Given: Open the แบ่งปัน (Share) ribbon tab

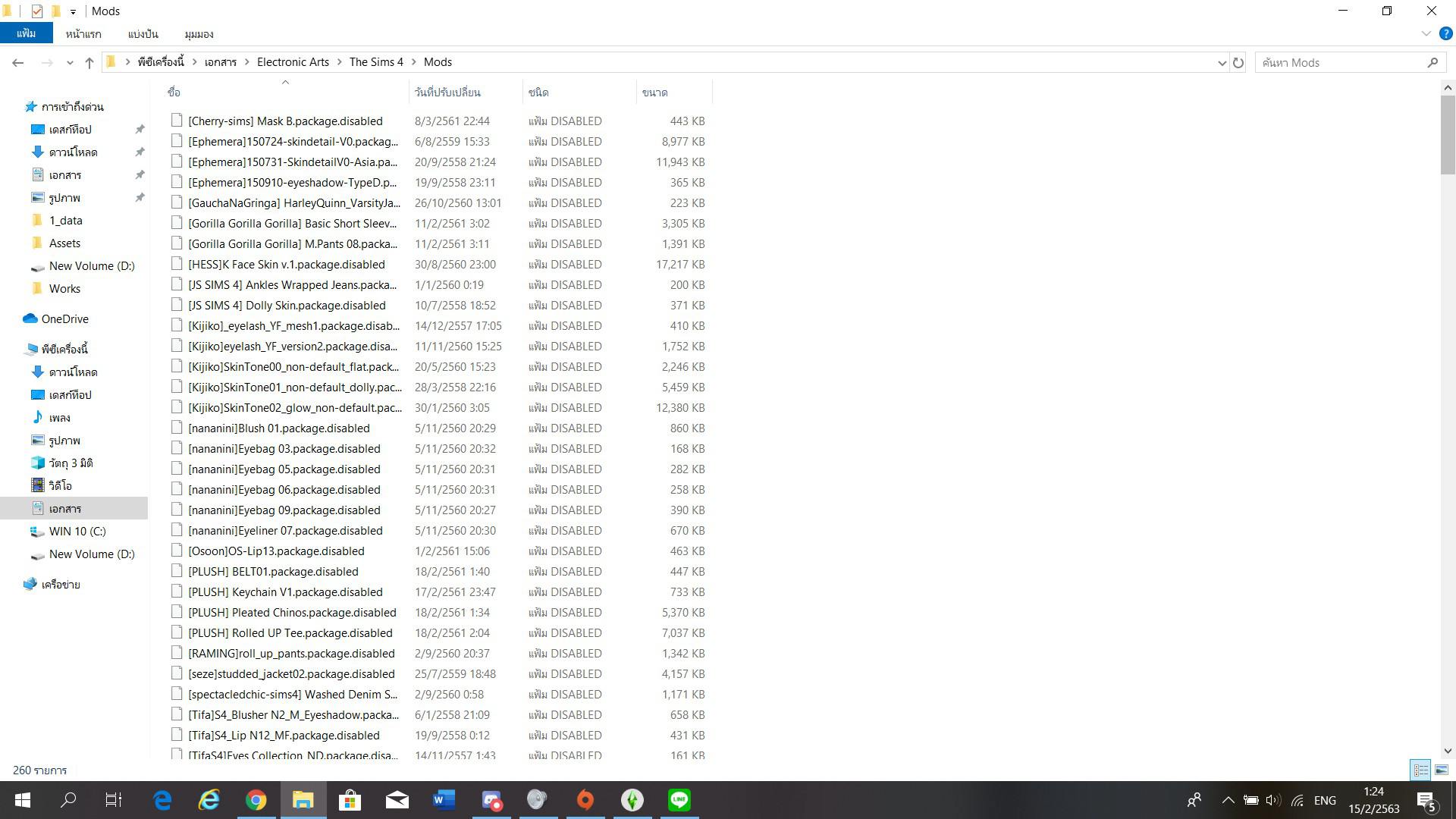Looking at the screenshot, I should tap(143, 34).
